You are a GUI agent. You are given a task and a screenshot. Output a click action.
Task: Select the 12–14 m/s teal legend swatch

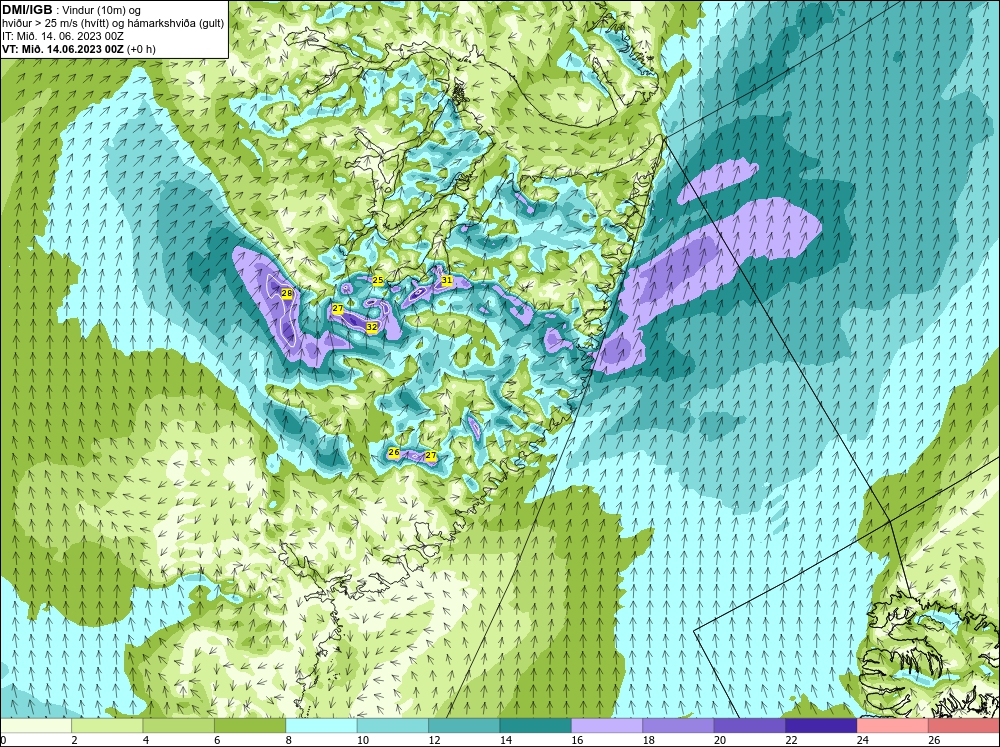point(464,726)
